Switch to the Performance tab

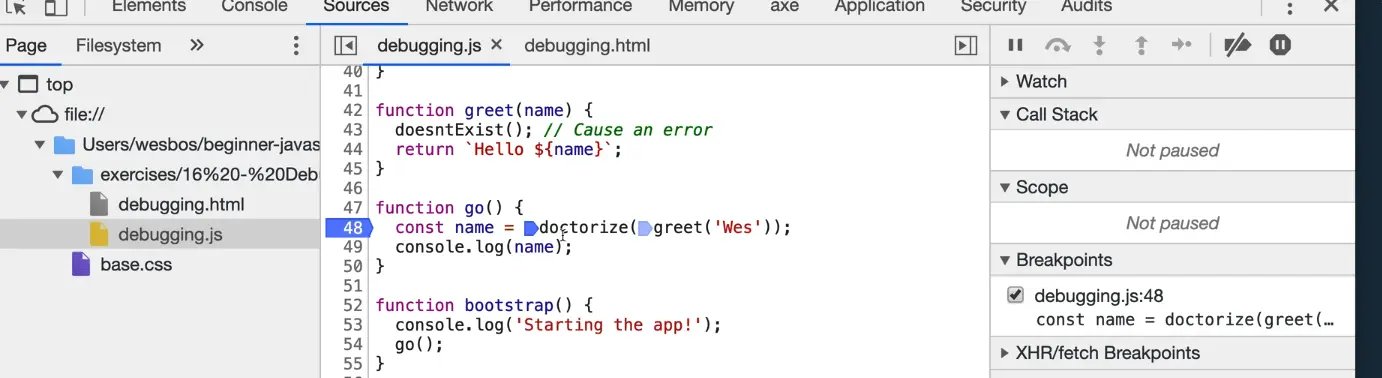(x=581, y=6)
